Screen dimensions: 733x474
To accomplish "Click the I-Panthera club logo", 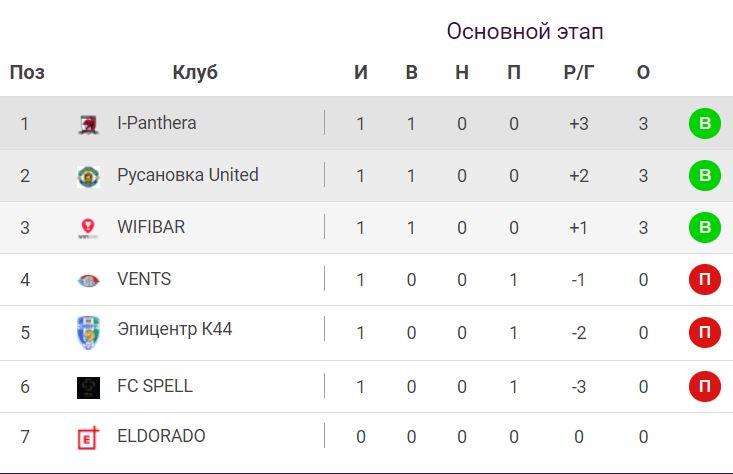I will (x=88, y=124).
